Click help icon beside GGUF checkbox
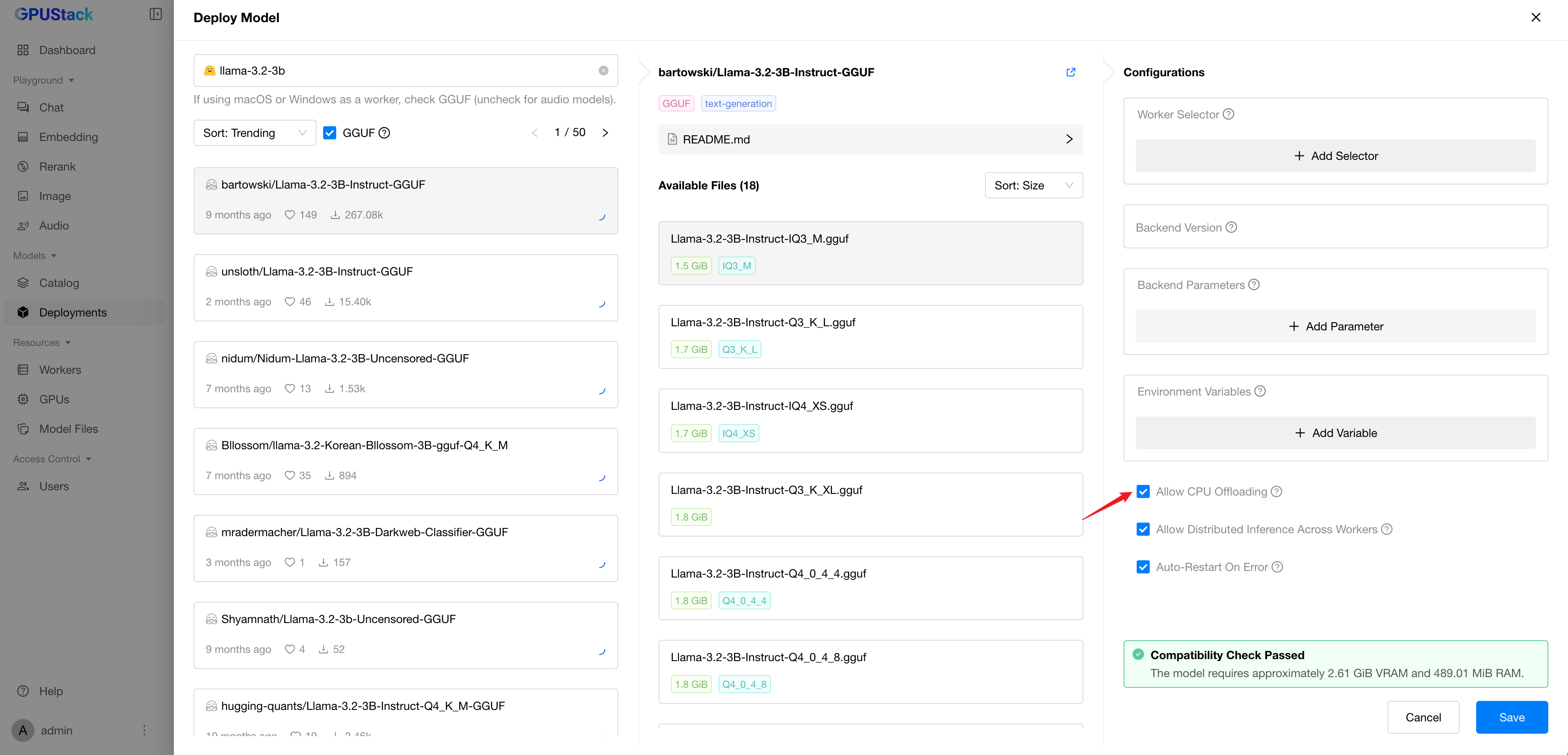Screen dimensions: 1568x755 pyautogui.click(x=384, y=133)
